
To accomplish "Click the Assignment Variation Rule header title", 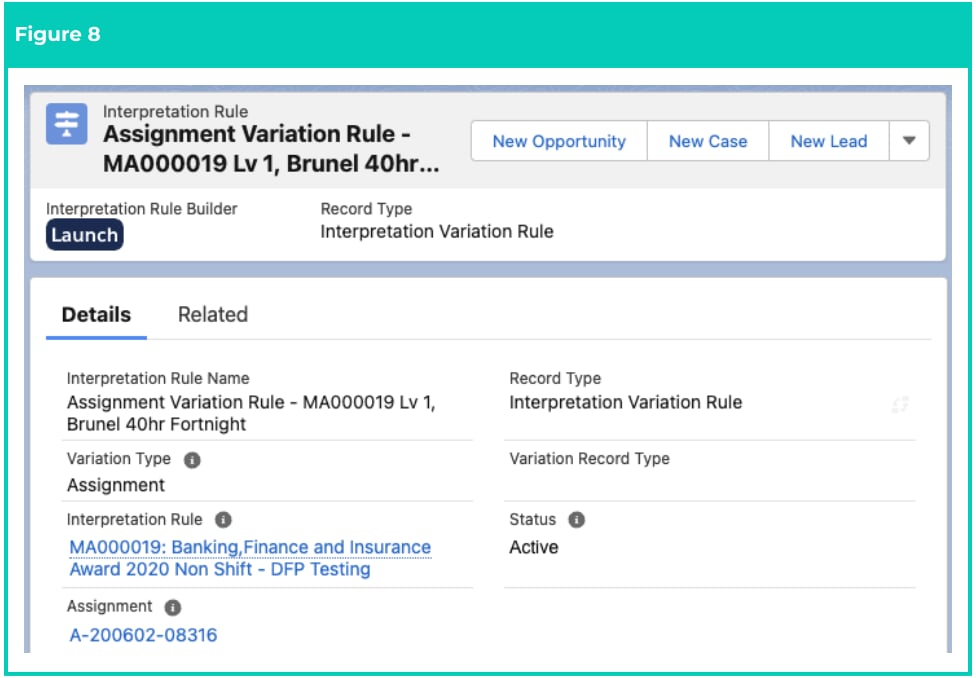I will point(271,149).
